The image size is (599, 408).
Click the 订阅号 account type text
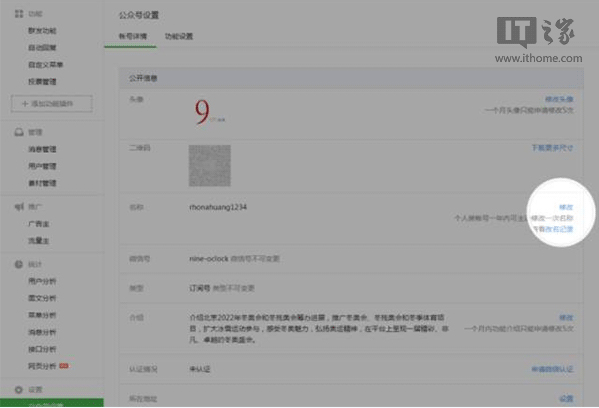[200, 288]
